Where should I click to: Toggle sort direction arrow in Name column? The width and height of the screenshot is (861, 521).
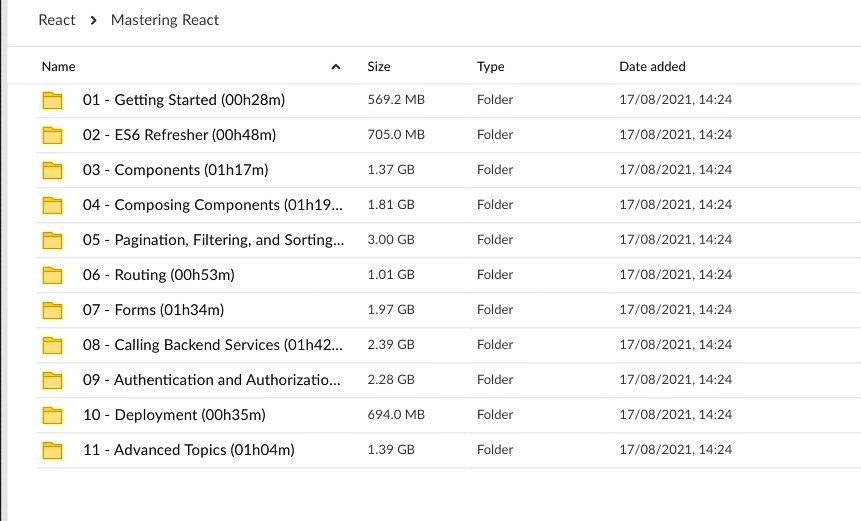click(336, 67)
